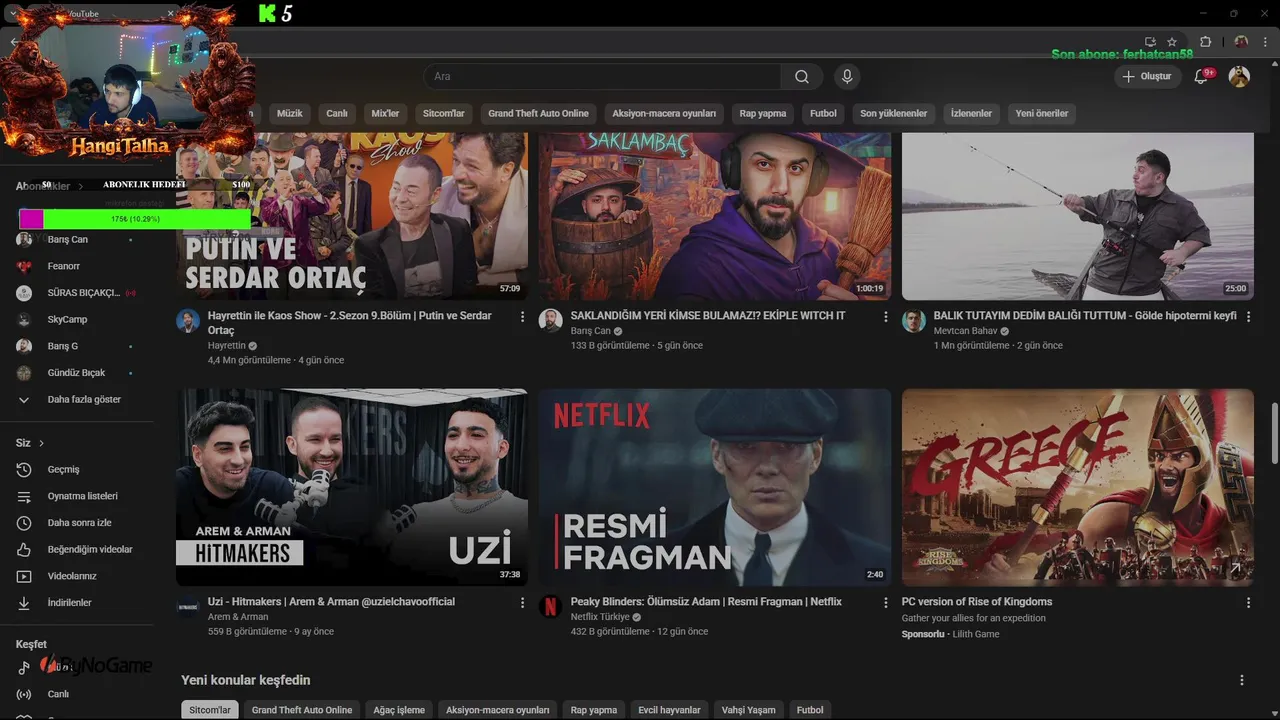Open Beğendiğim videolar in sidebar
This screenshot has width=1280, height=720.
78,550
